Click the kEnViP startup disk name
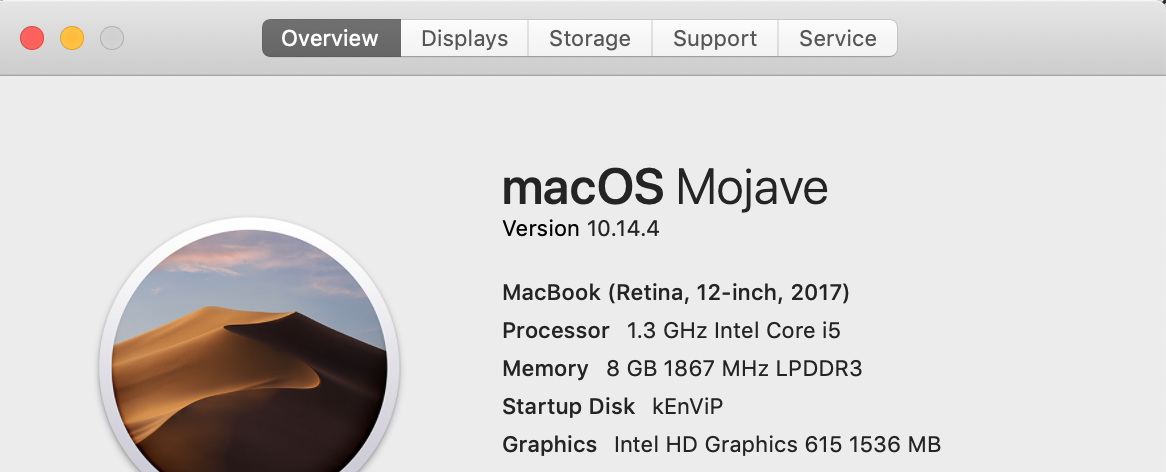Viewport: 1166px width, 472px height. tap(688, 407)
